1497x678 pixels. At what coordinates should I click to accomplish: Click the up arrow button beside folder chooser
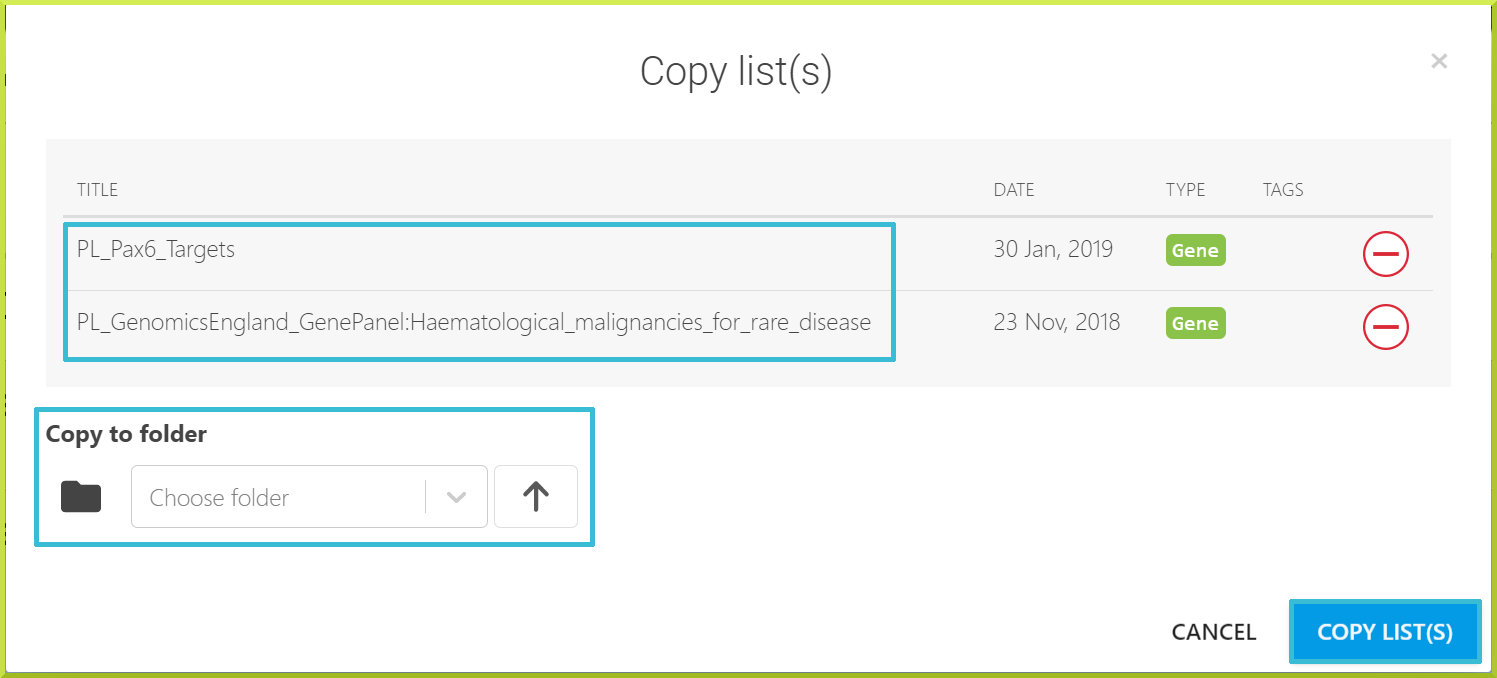536,496
